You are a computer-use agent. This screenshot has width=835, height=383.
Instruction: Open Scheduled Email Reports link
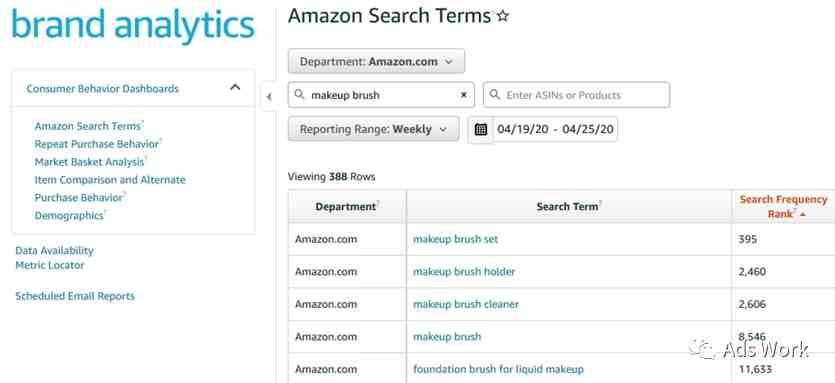[x=75, y=296]
